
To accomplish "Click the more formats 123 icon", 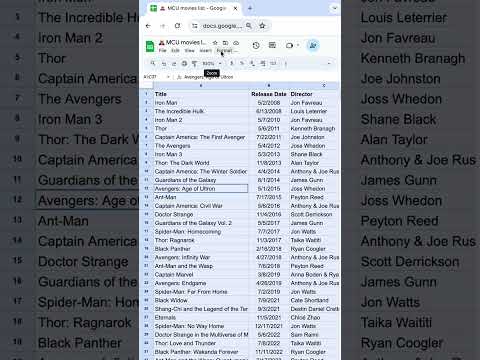I will (273, 63).
